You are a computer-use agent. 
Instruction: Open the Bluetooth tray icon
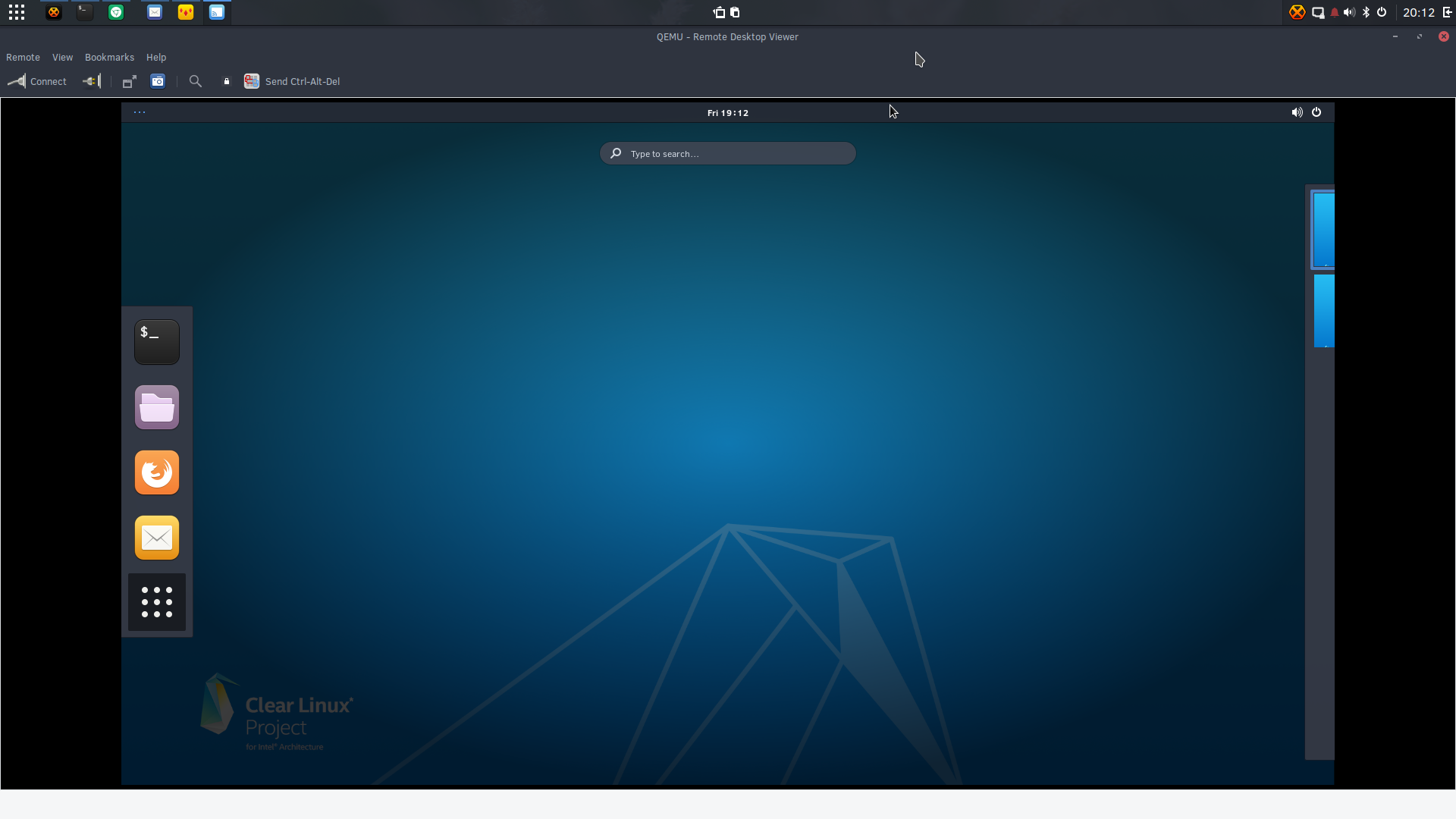1366,12
